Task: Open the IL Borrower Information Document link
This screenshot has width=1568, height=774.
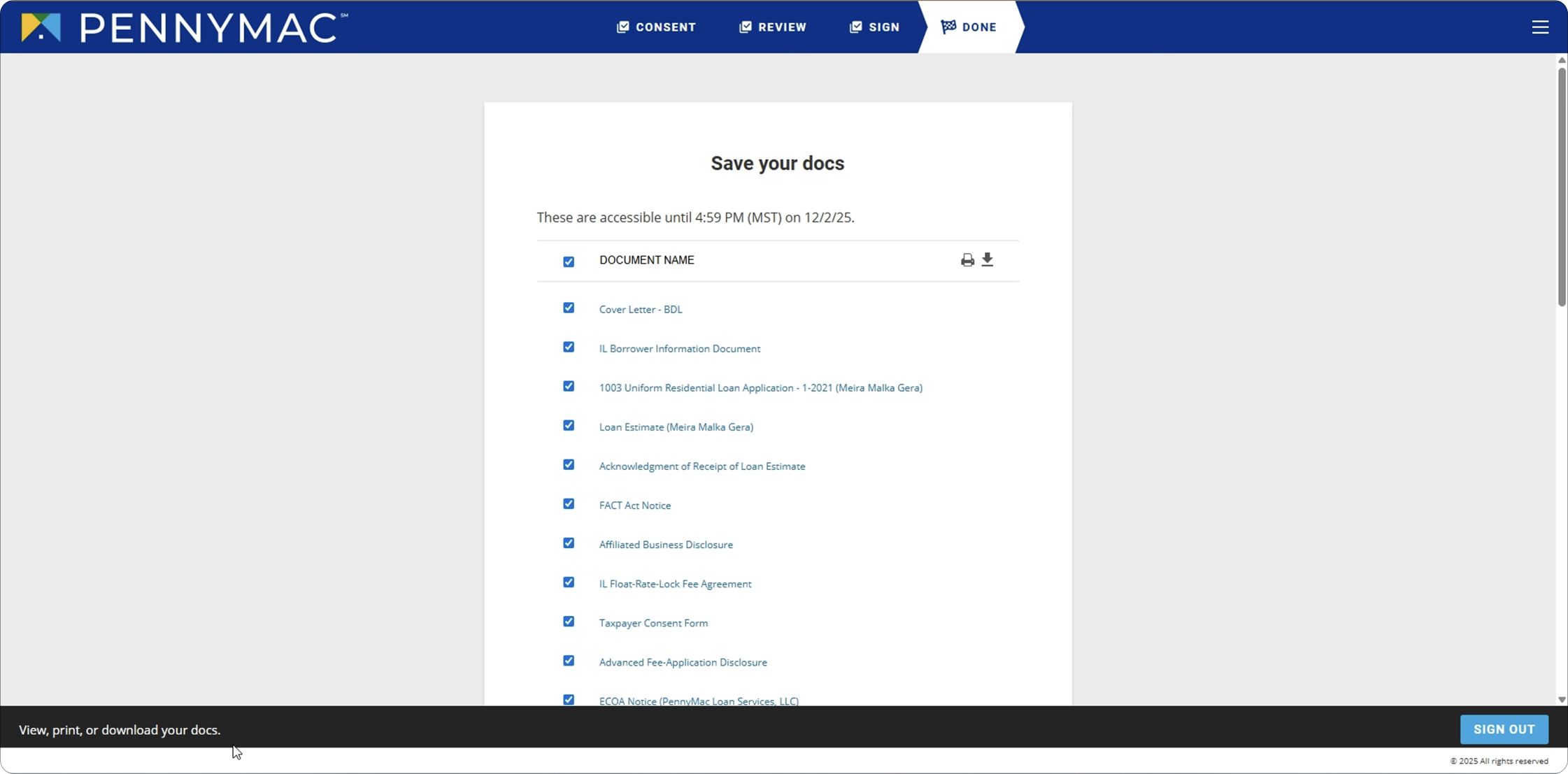Action: pyautogui.click(x=679, y=348)
